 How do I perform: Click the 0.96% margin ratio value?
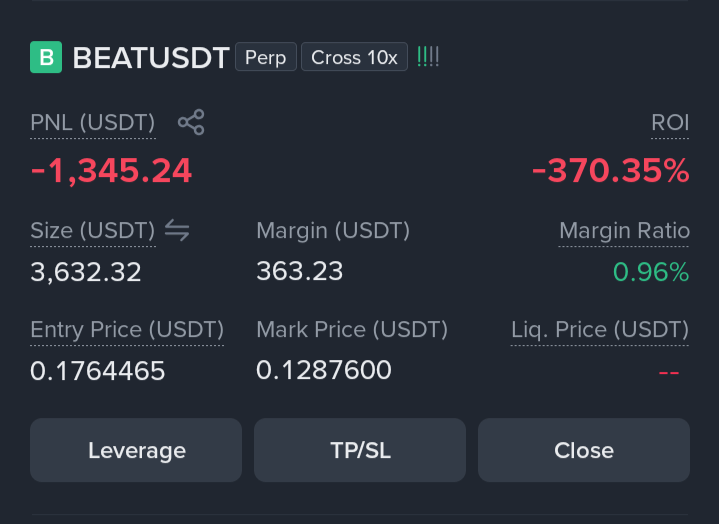pos(651,272)
